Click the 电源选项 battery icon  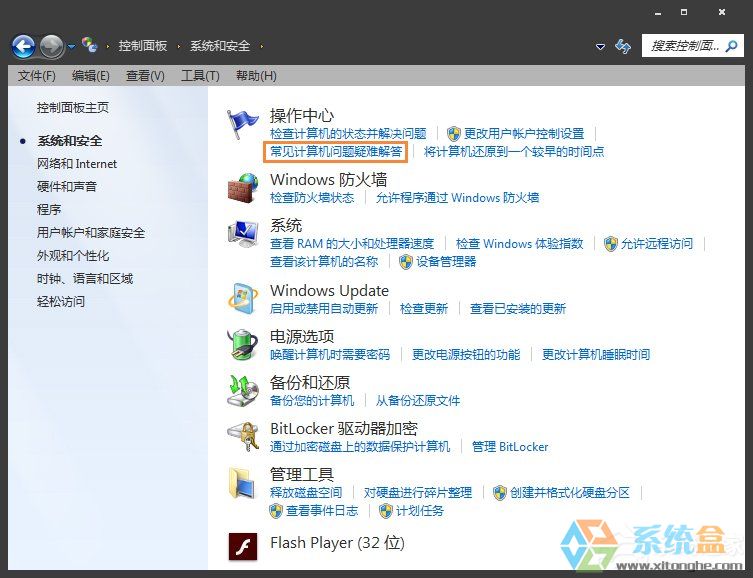pos(243,345)
